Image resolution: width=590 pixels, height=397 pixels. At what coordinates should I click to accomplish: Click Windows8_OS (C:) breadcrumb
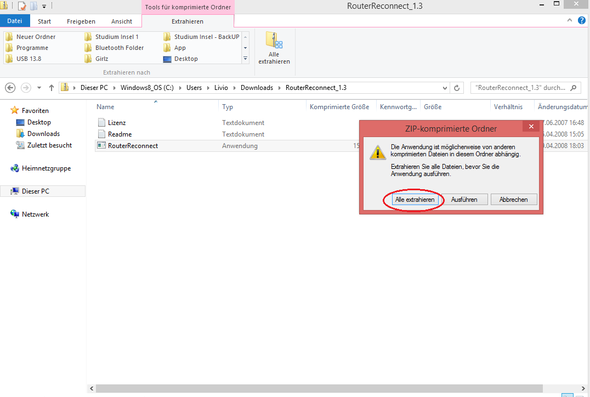pos(147,88)
